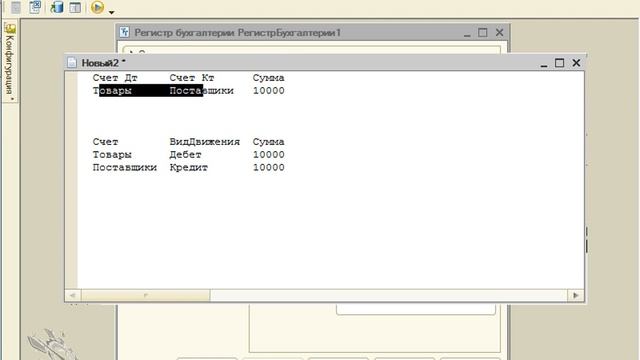
Task: Activate the Регистр бухгалтерии РегистрБухгалтерии1 title bar
Action: click(238, 33)
